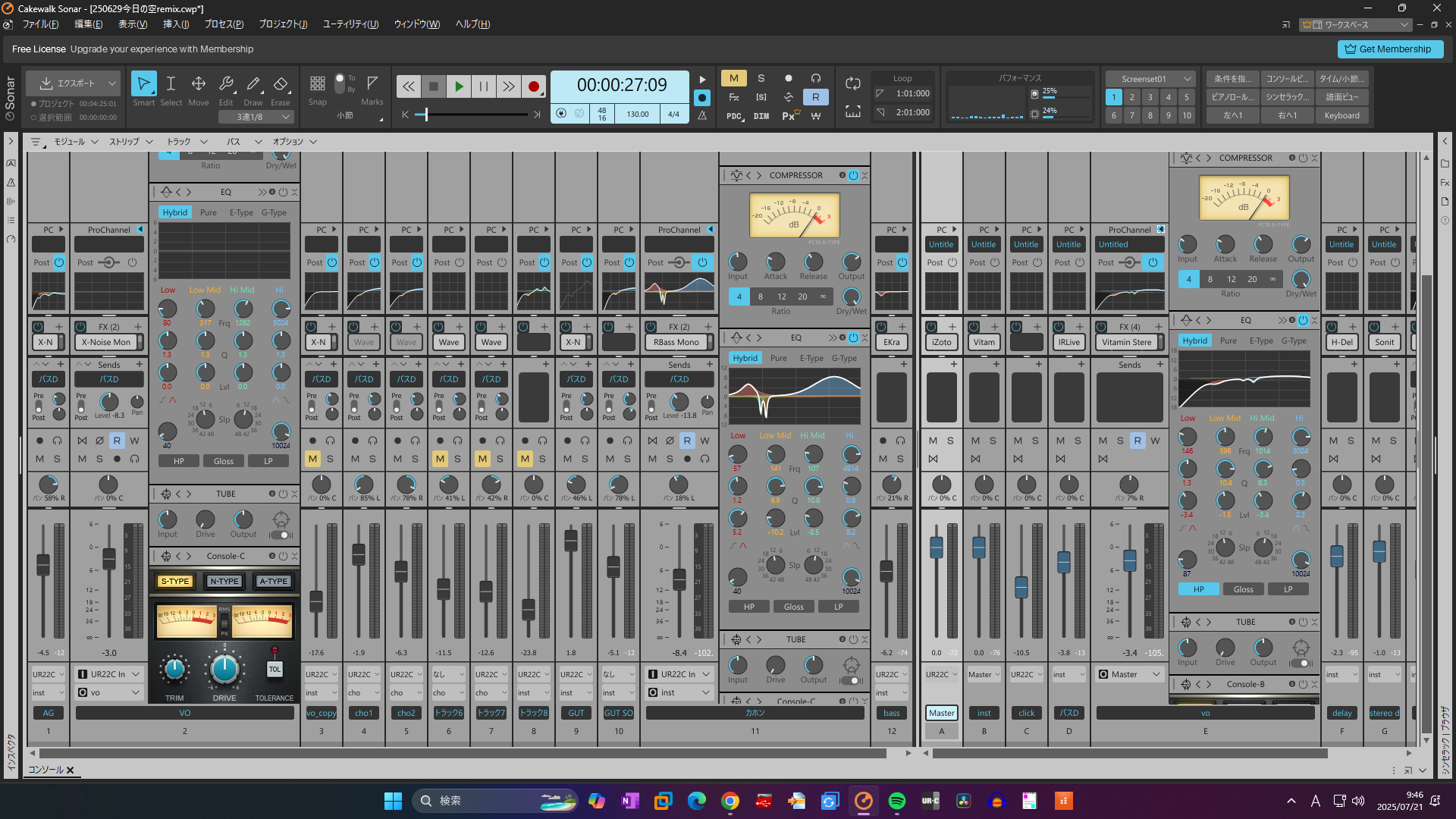
Task: Open the オプション dropdown in console
Action: (294, 142)
